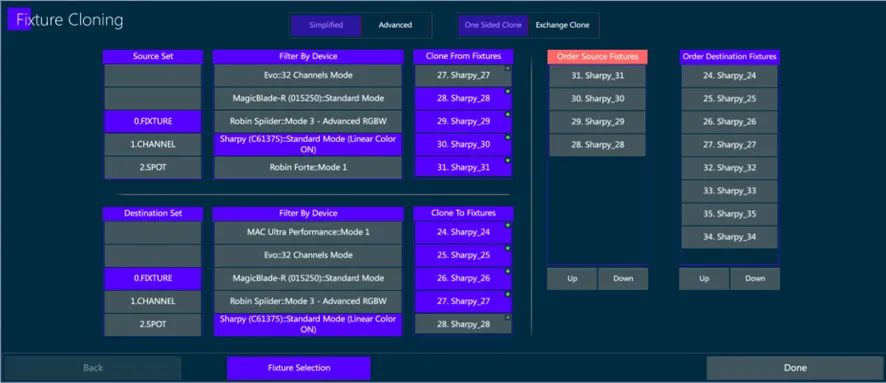Screen dimensions: 886x383
Task: Select One Sided Clone option
Action: coord(493,25)
